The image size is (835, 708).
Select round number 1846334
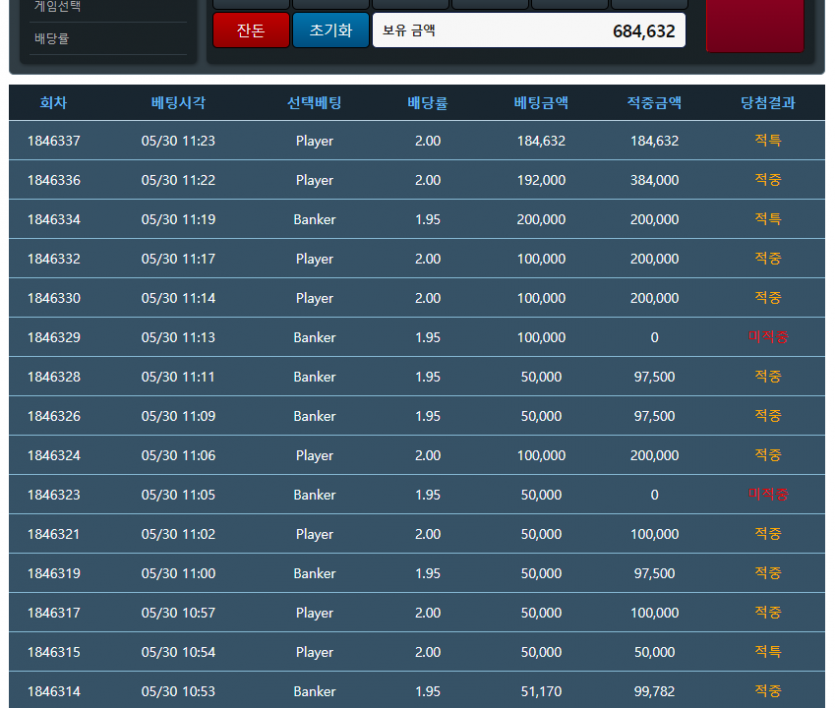(x=54, y=220)
